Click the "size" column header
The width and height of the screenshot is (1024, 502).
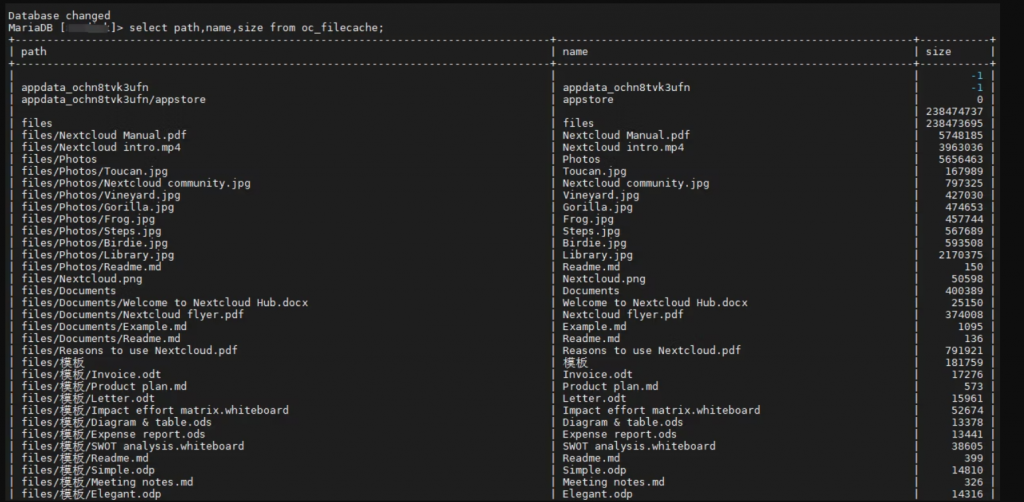pos(938,52)
